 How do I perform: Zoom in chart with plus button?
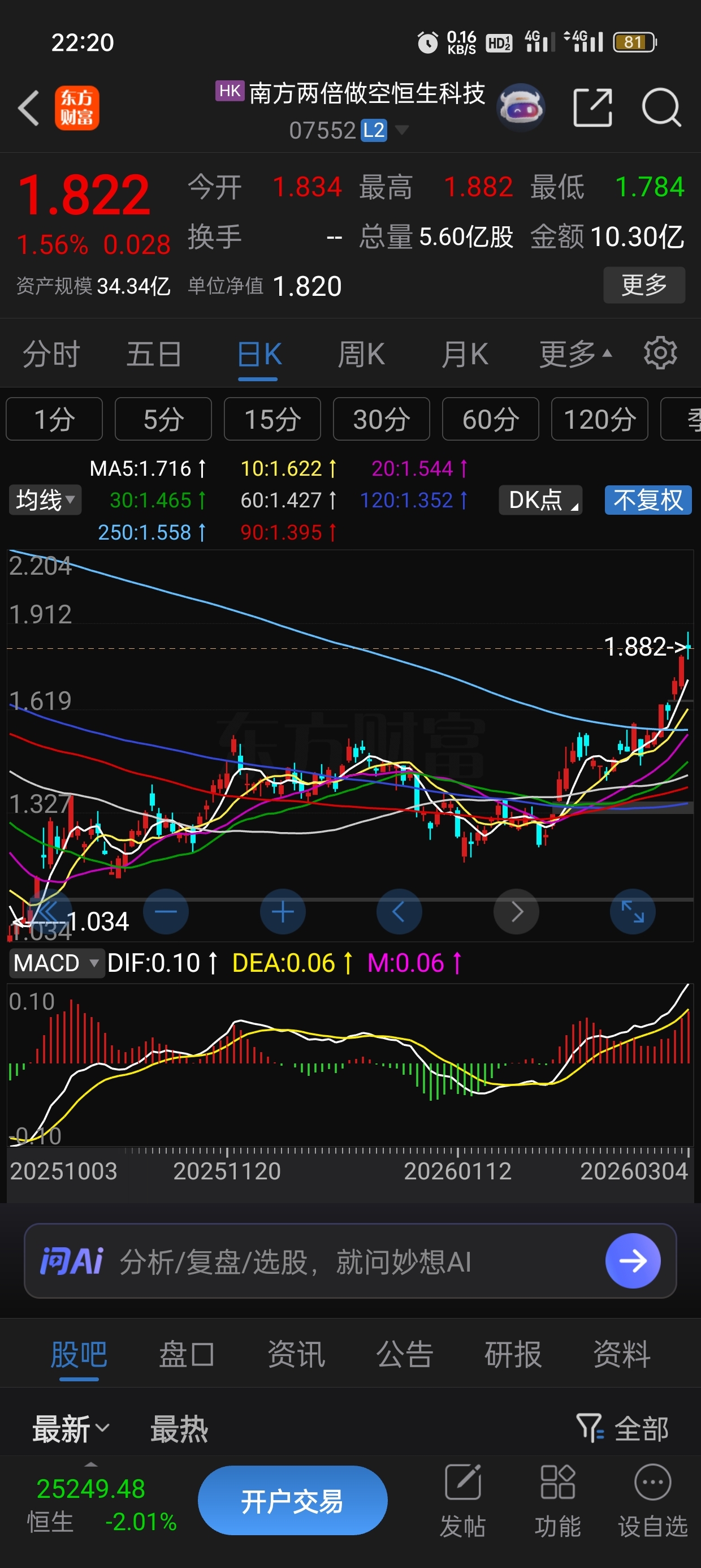[282, 911]
